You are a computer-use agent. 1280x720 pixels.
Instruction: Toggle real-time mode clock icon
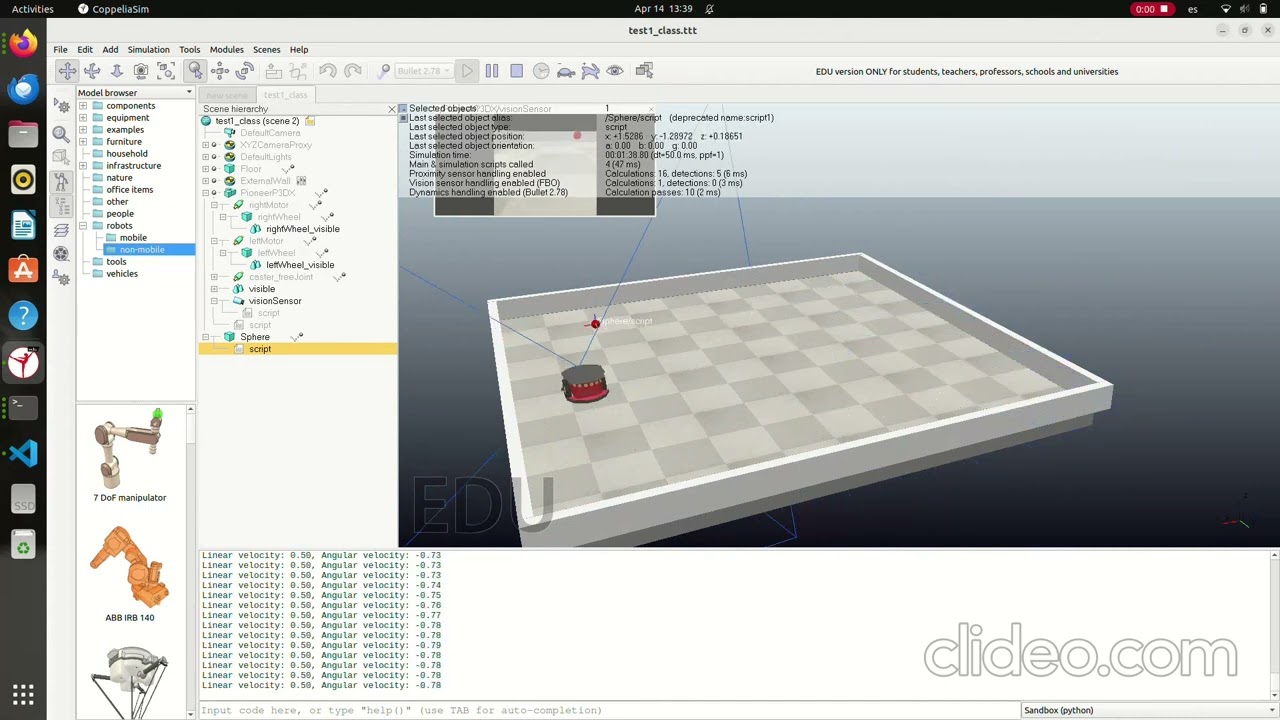[541, 71]
